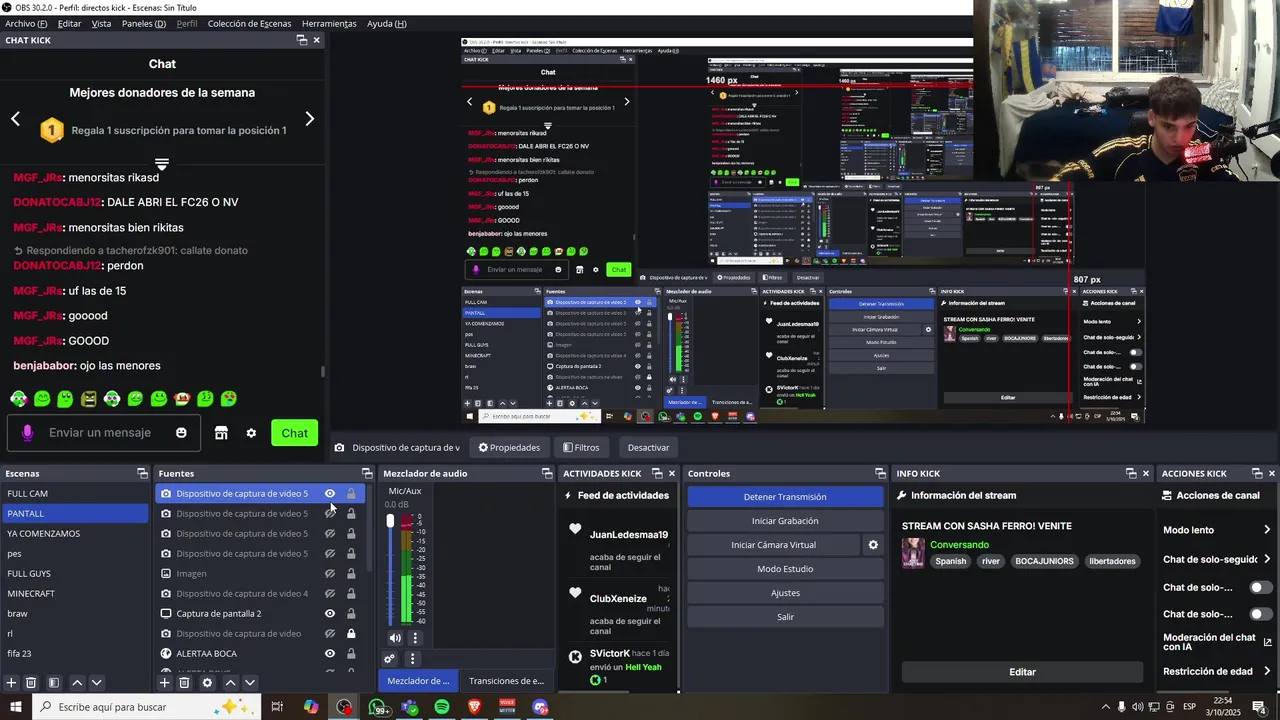Show next top donor slide
1280x720 pixels.
(309, 119)
